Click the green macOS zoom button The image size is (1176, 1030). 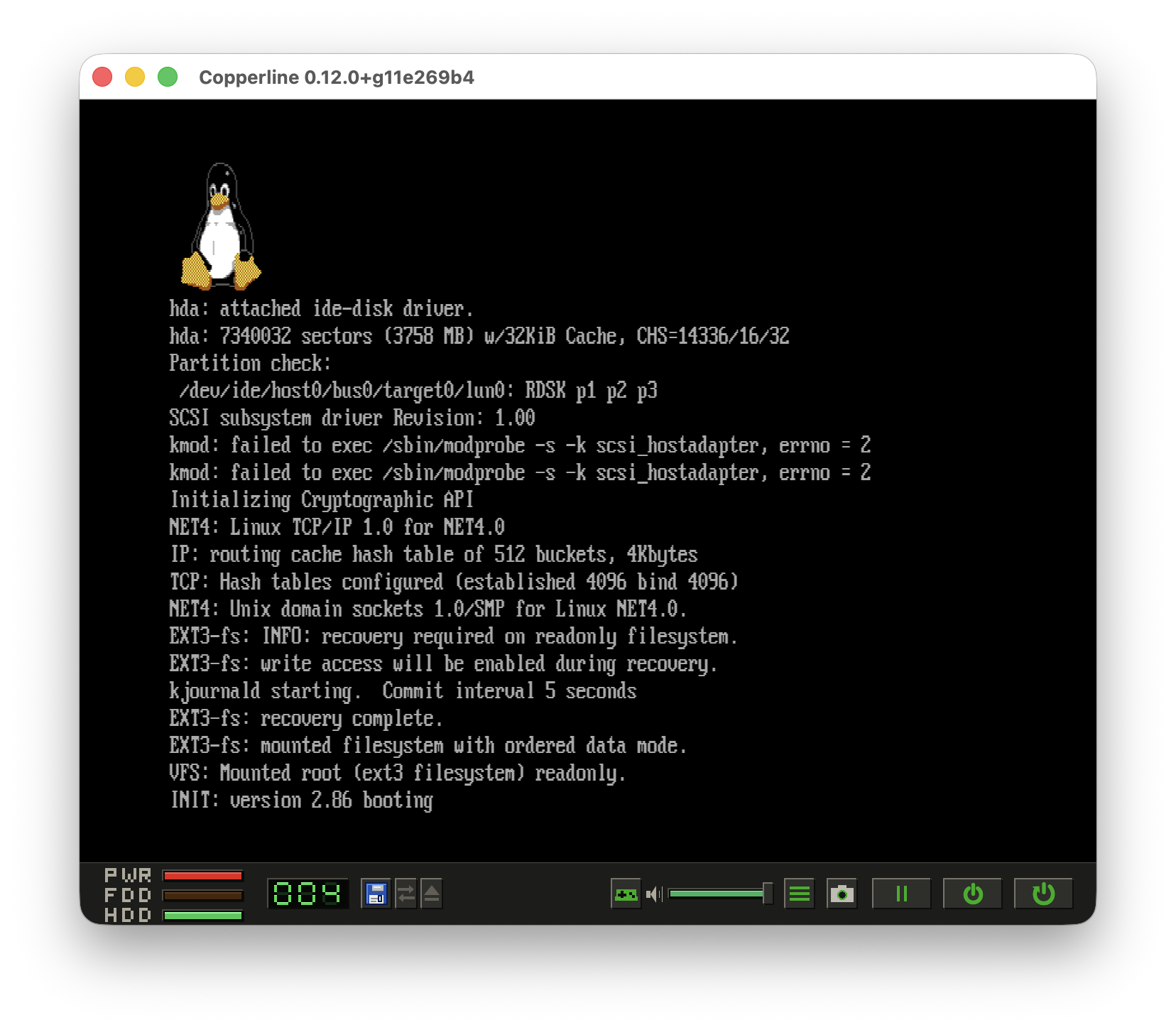click(168, 77)
